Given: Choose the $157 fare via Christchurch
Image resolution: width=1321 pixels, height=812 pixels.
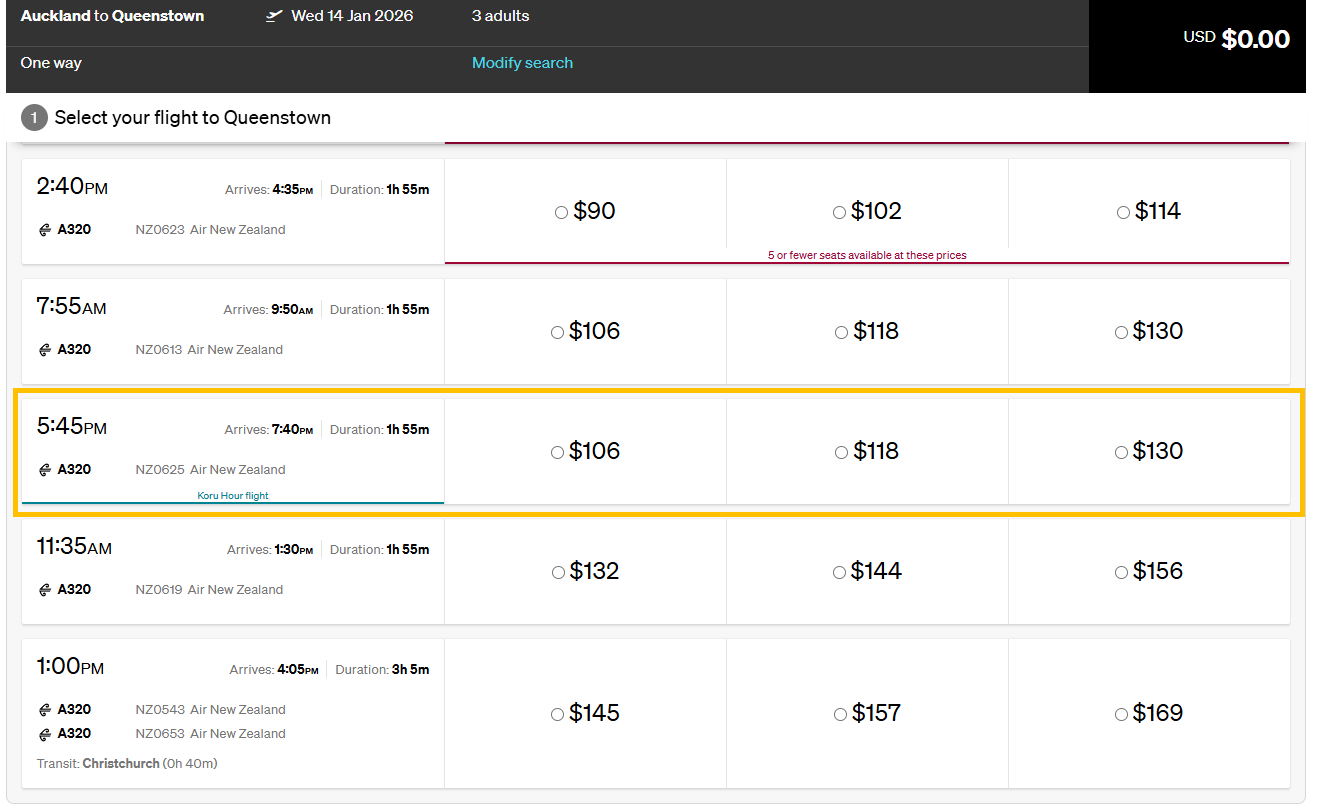Looking at the screenshot, I should [x=840, y=714].
